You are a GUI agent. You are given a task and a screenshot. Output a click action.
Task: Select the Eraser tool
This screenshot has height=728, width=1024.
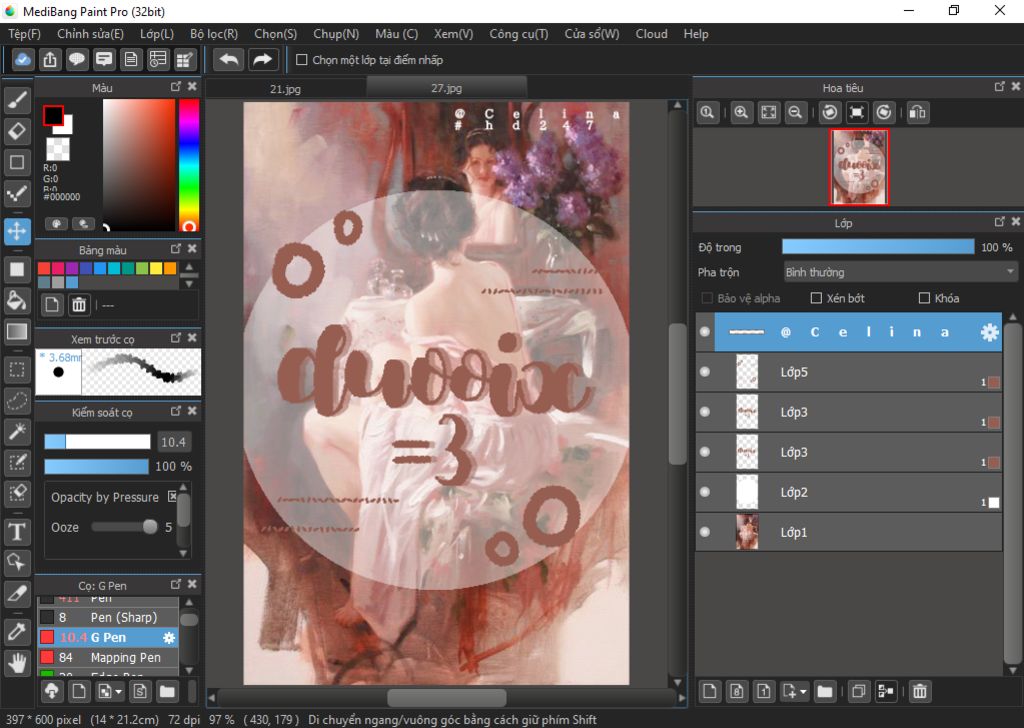[17, 131]
